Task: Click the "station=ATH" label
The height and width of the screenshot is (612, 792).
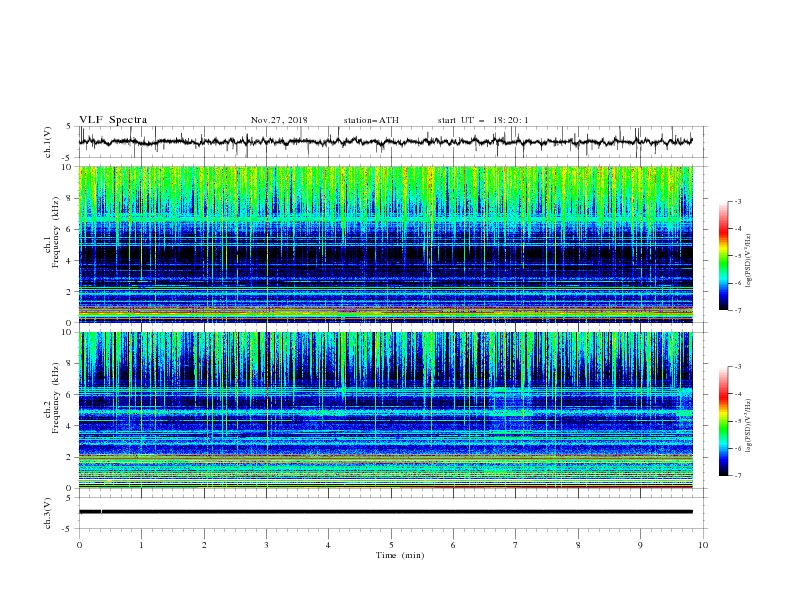Action: [x=371, y=120]
